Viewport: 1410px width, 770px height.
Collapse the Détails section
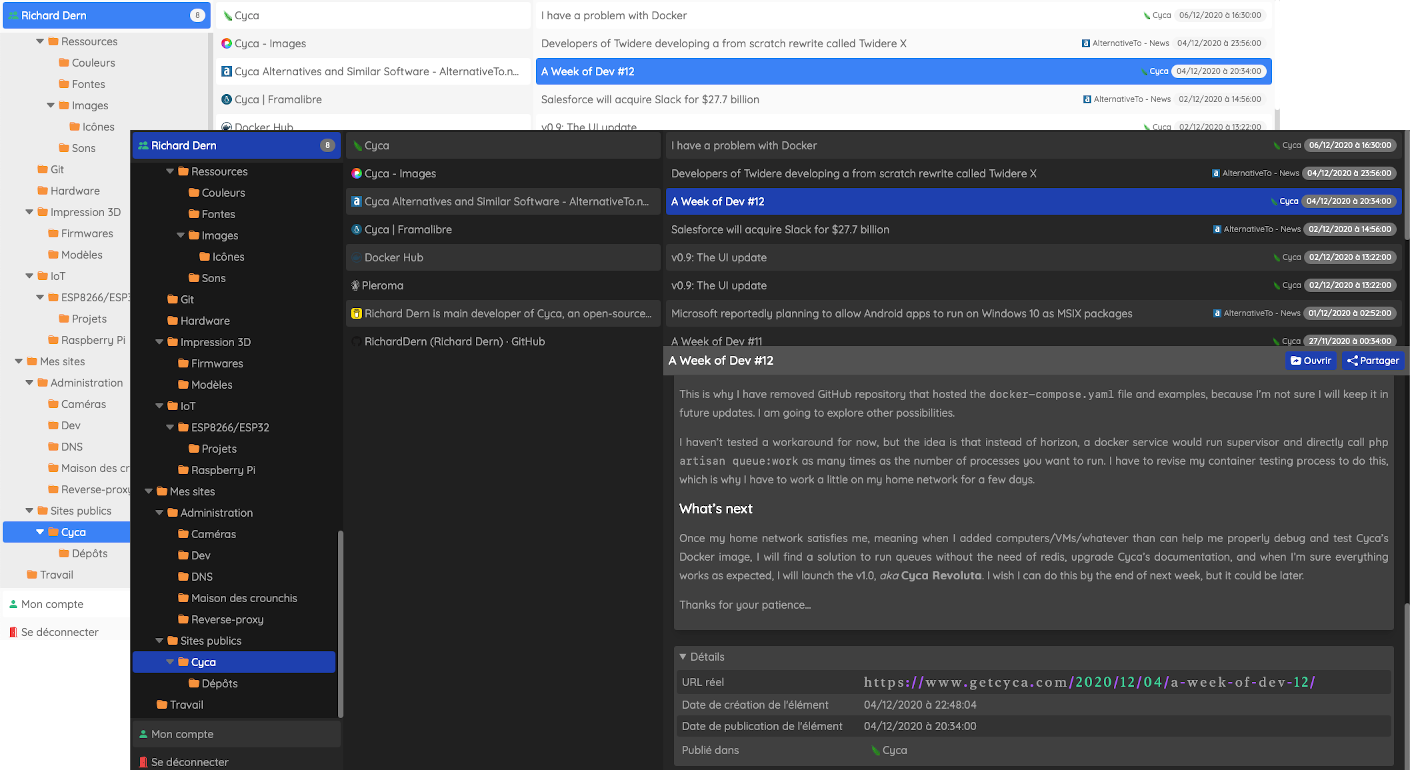click(683, 657)
